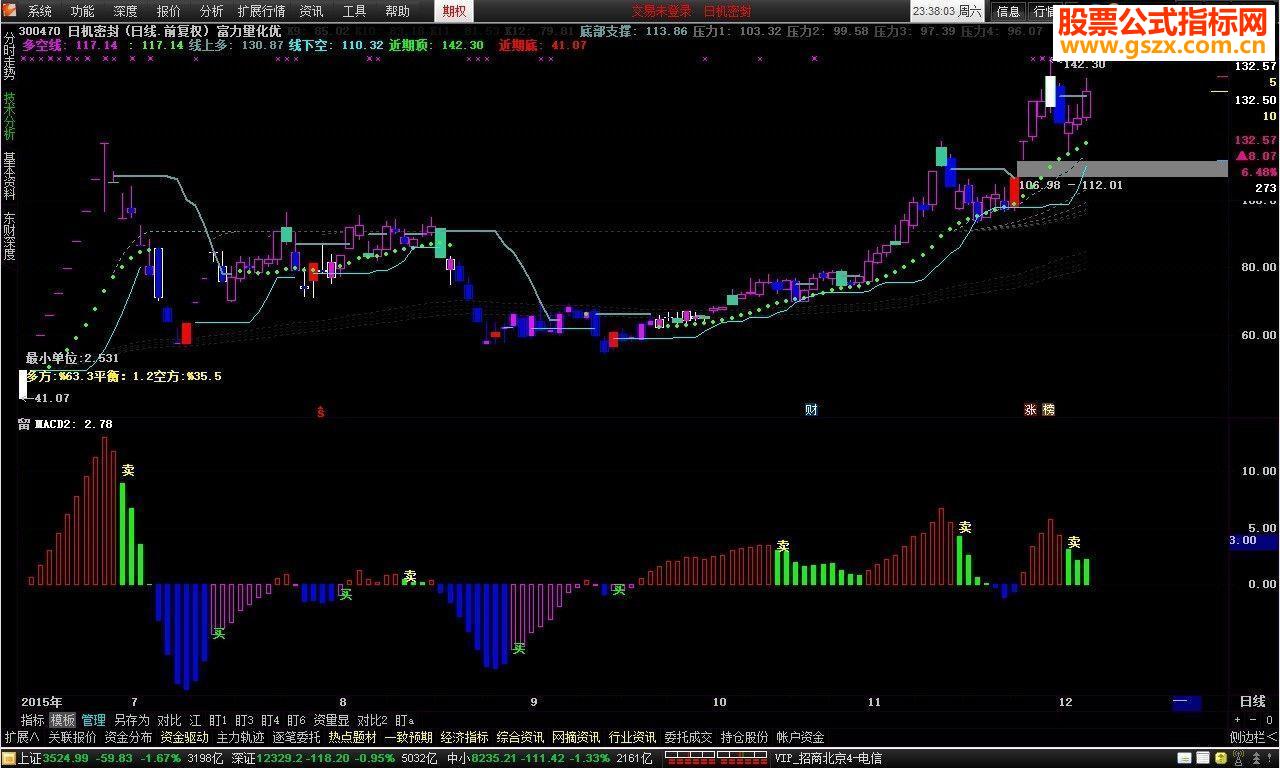Open the 资金驱动 tab

point(184,737)
